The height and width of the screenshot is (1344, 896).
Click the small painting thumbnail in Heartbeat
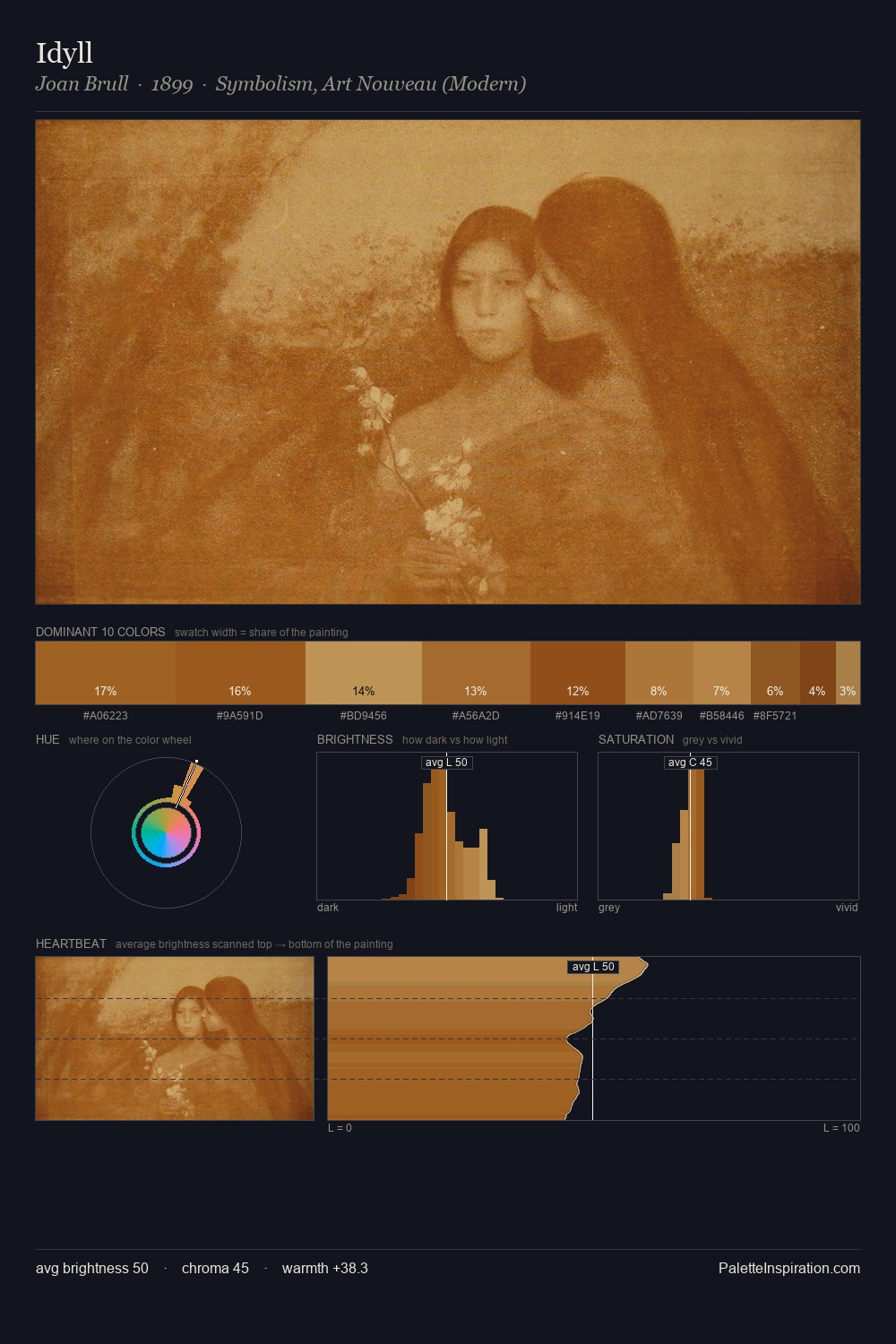pos(175,1038)
